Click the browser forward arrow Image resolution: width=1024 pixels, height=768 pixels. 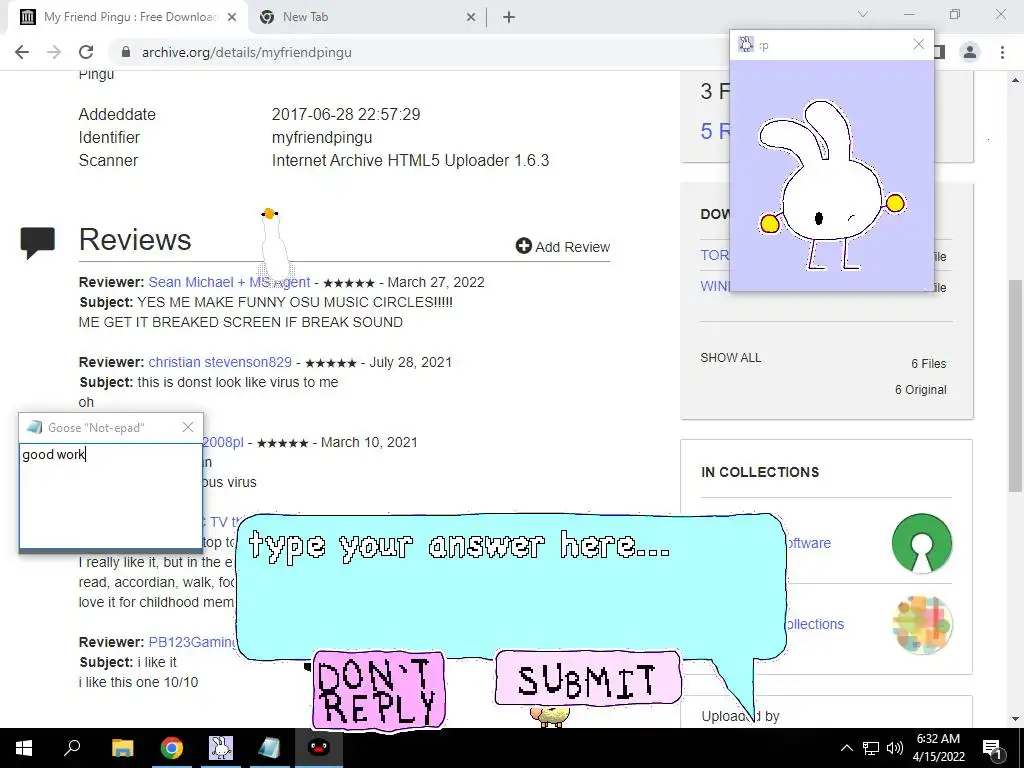tap(54, 52)
